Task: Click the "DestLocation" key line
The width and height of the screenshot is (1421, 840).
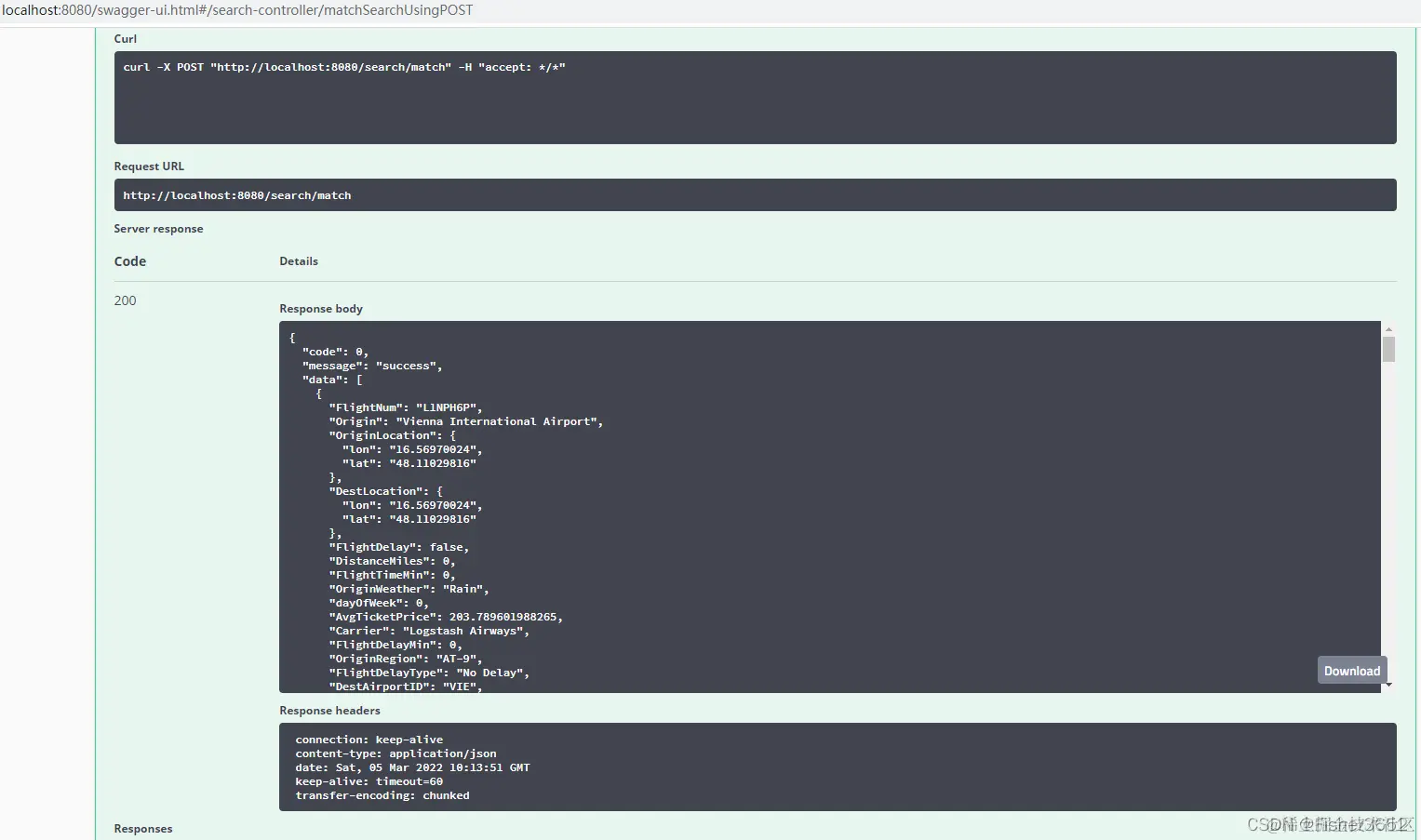Action: [385, 491]
